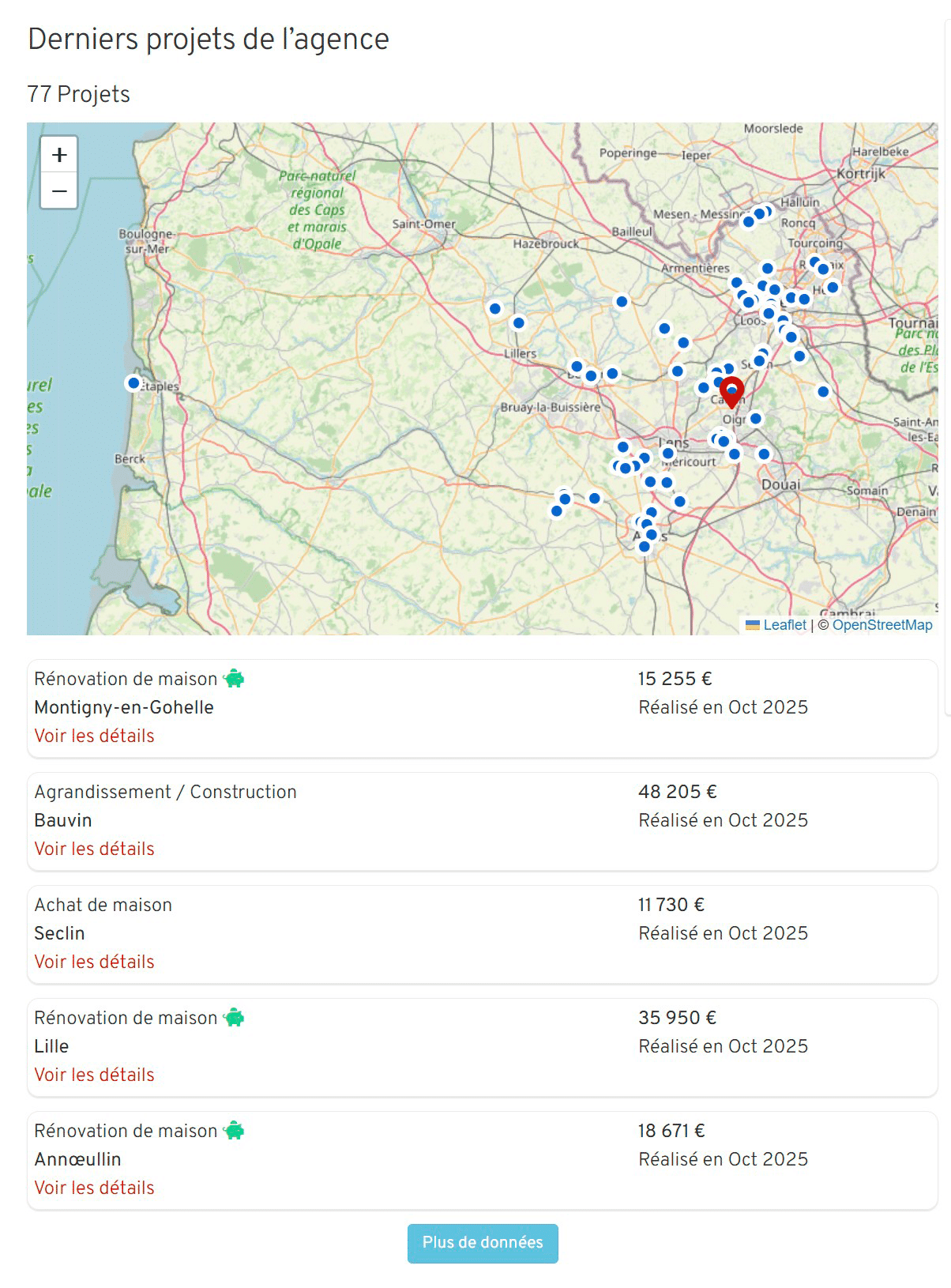The height and width of the screenshot is (1288, 951).
Task: Click the piggy bank icon for Montigny-en-Gohelle
Action: coord(235,679)
